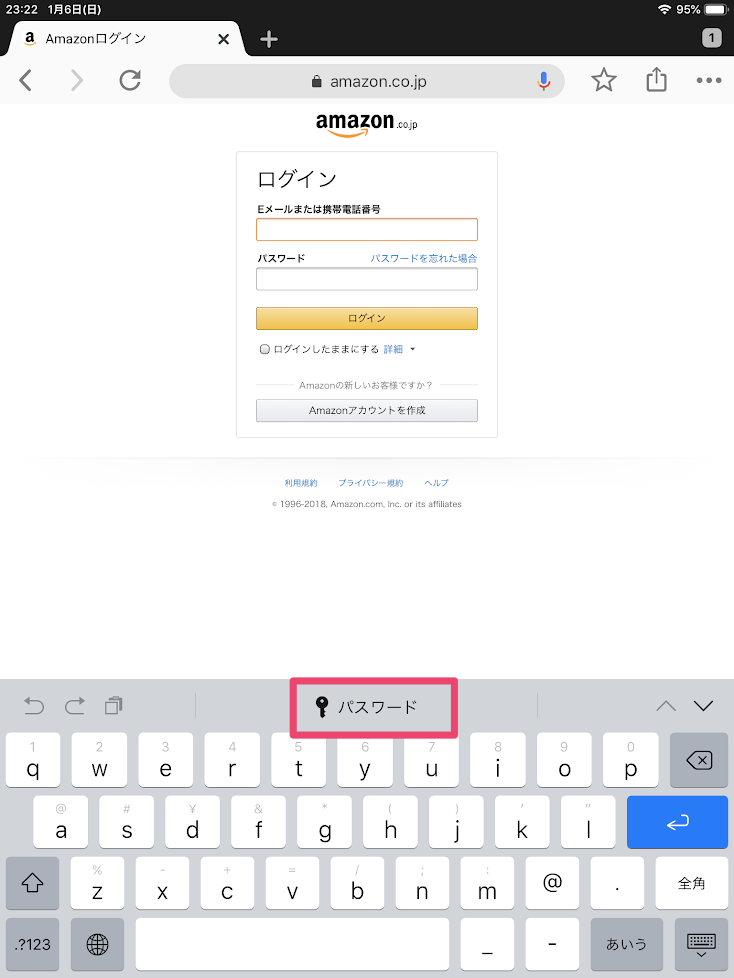Toggle 全角 full-width input key

(x=691, y=883)
